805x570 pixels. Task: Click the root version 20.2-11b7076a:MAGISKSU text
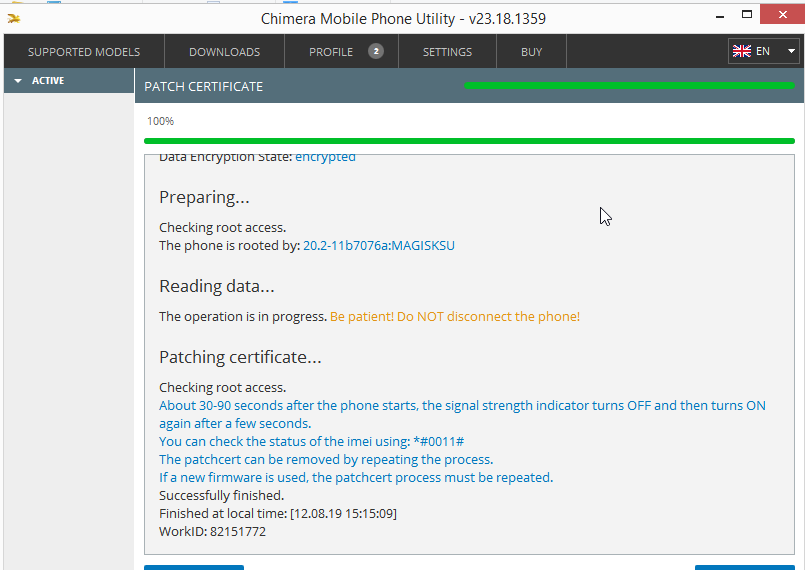tap(379, 245)
